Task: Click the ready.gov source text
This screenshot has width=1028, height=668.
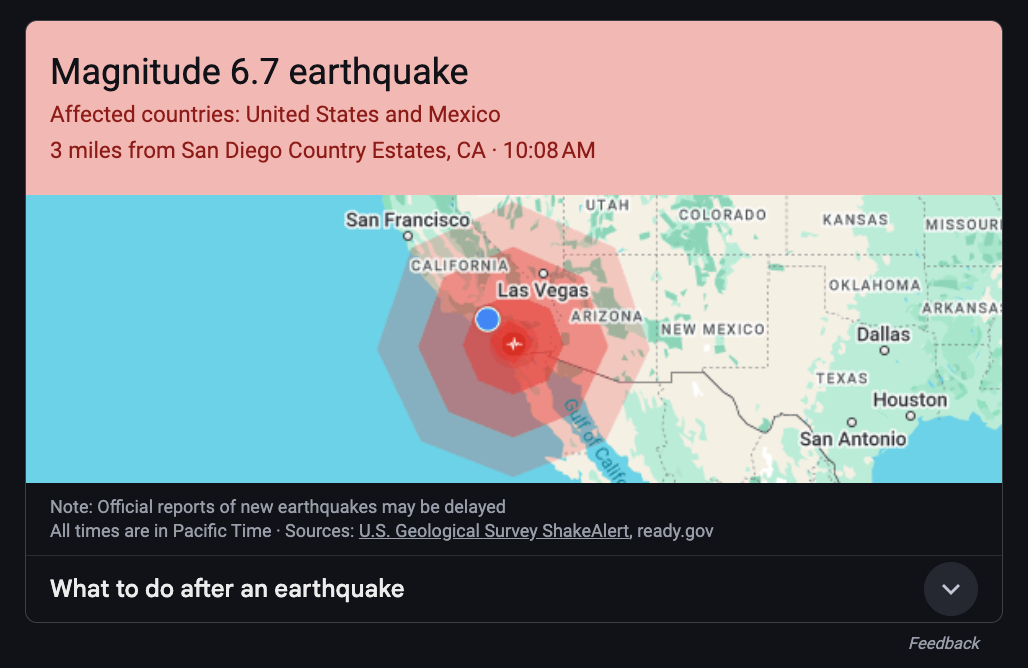Action: (x=675, y=531)
